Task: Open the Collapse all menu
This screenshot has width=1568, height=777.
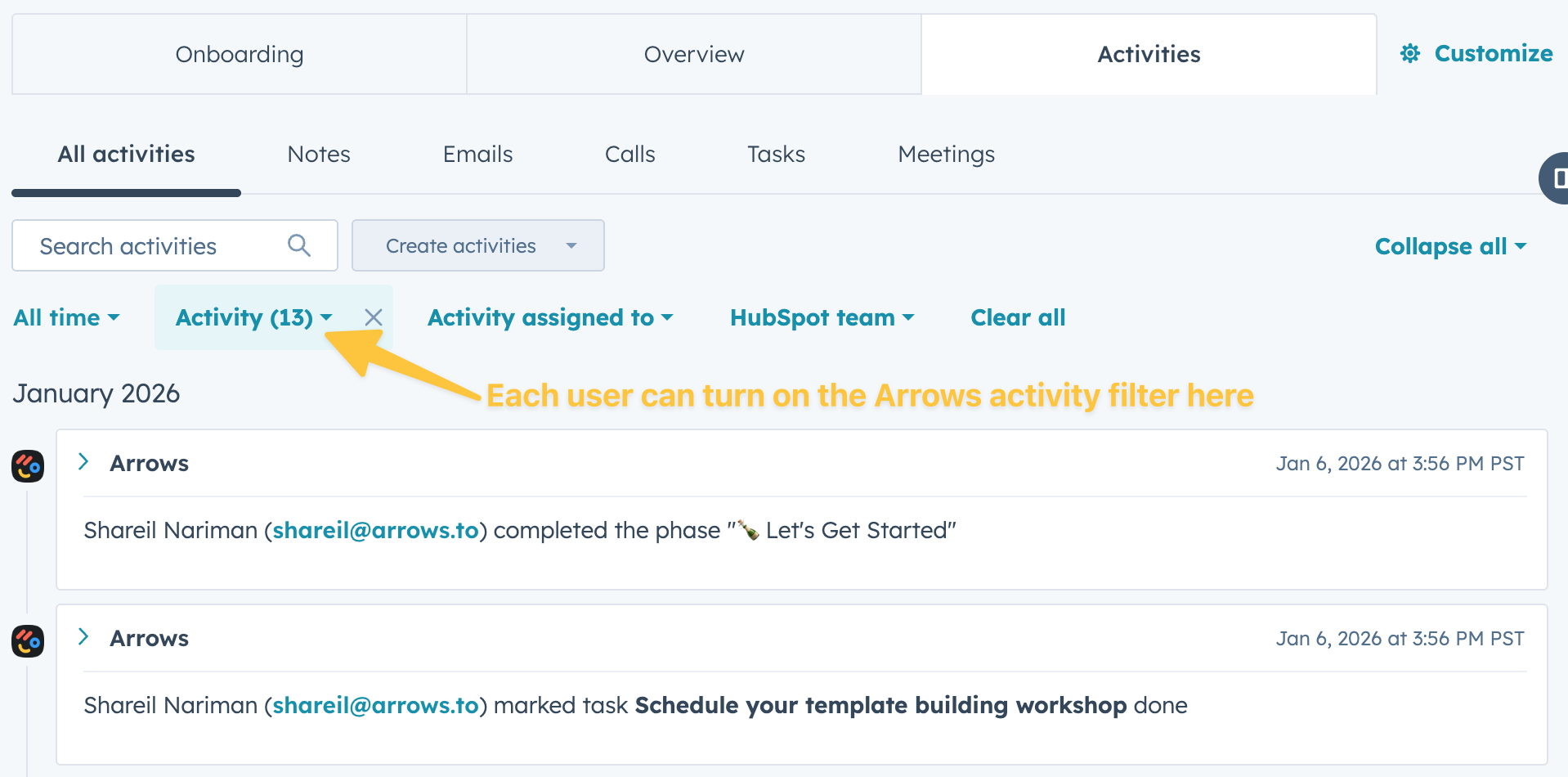Action: pyautogui.click(x=1449, y=246)
